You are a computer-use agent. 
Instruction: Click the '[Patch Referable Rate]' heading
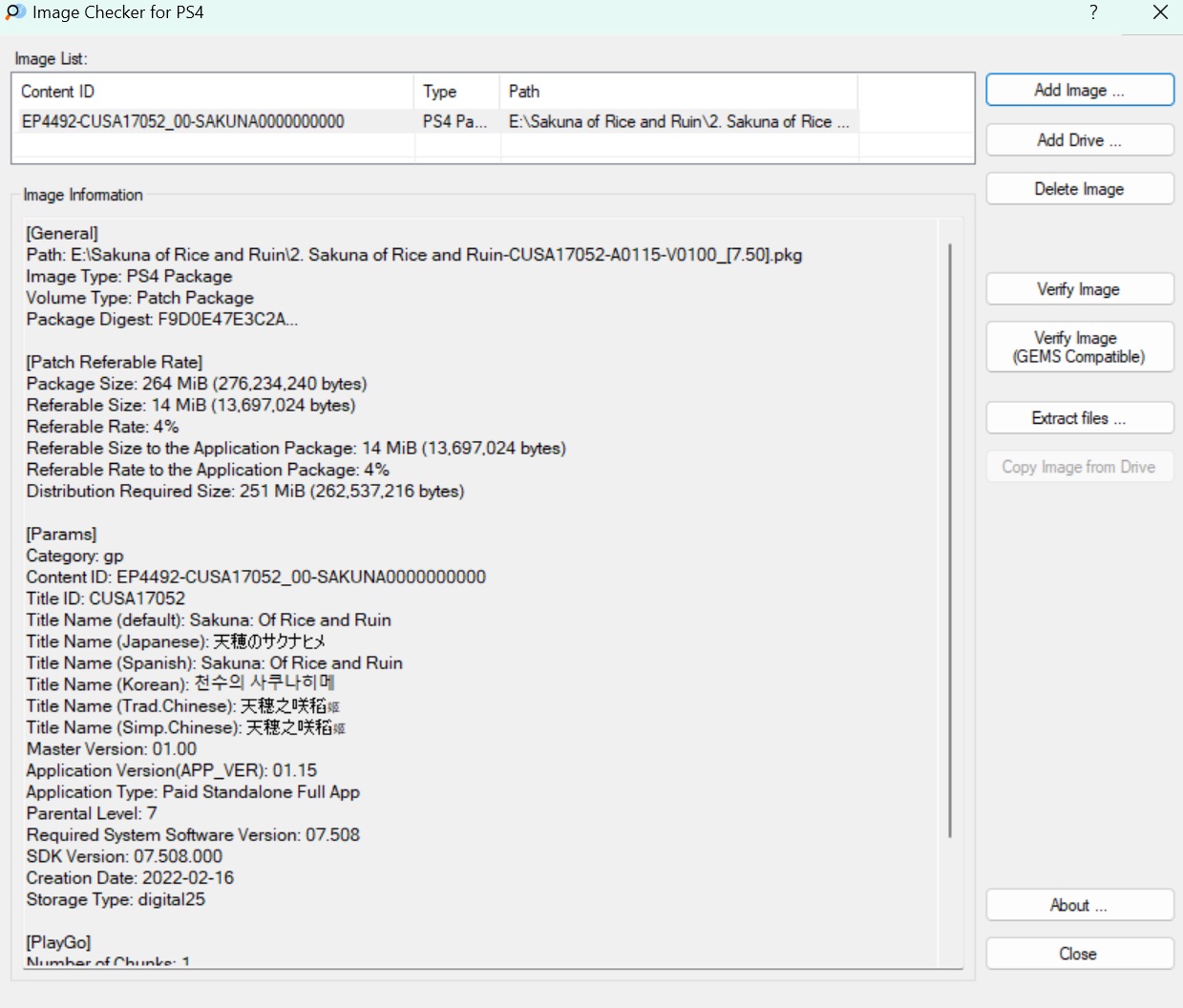tap(115, 362)
